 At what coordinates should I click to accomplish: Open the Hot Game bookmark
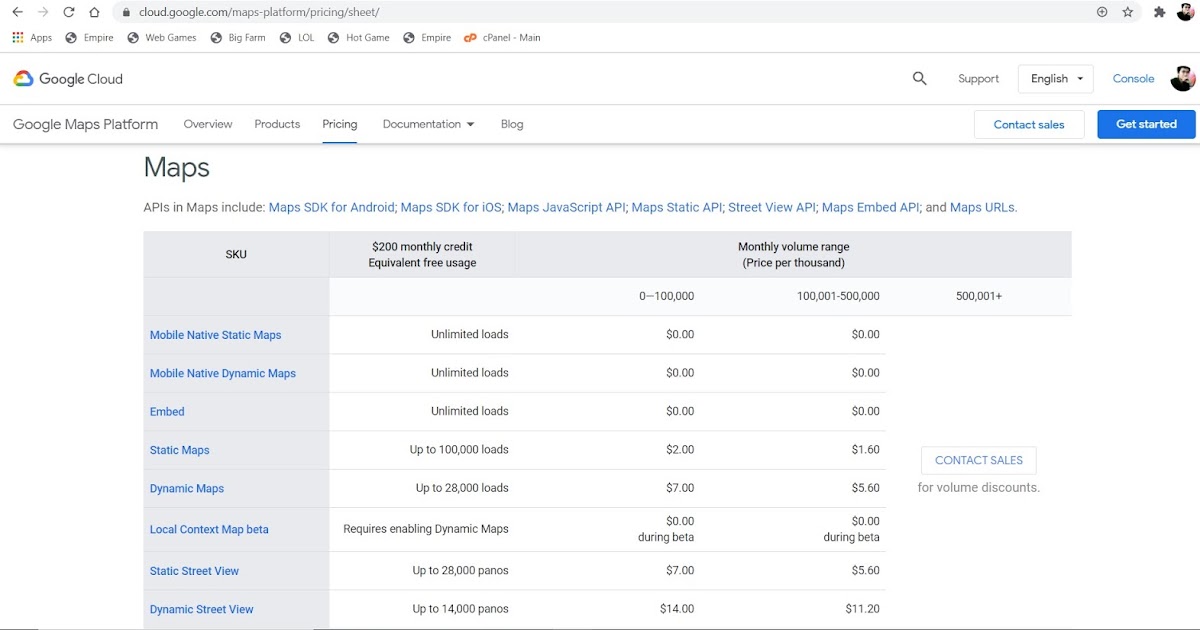[x=358, y=37]
